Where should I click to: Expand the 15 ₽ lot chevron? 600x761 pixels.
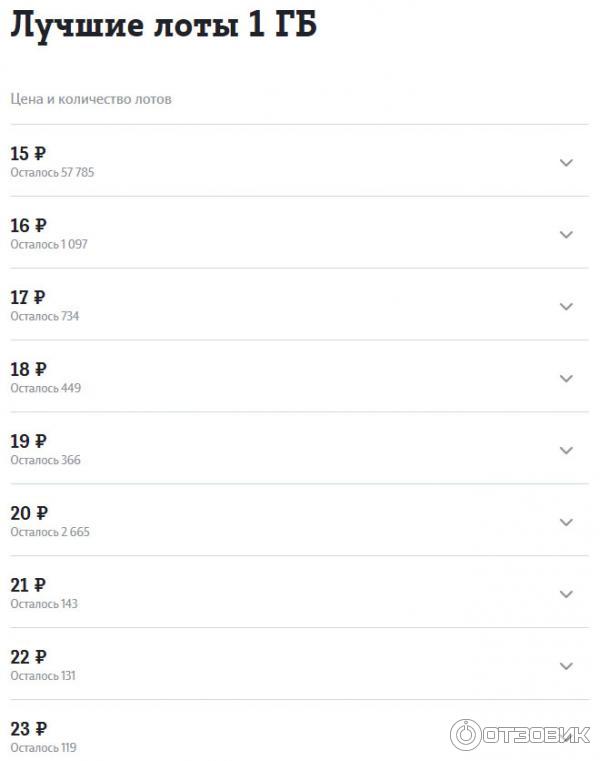(x=566, y=162)
